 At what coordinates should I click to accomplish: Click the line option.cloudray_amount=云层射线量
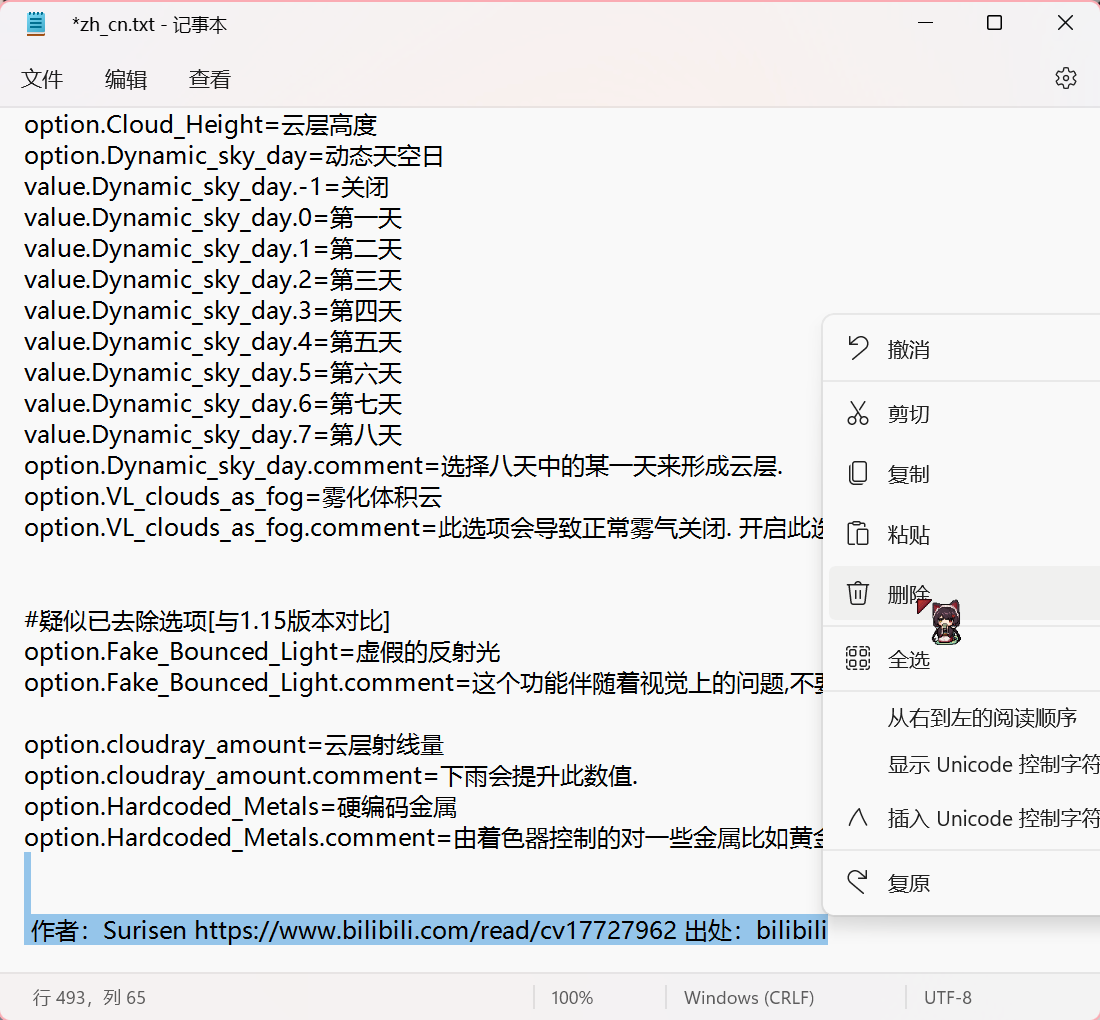234,745
